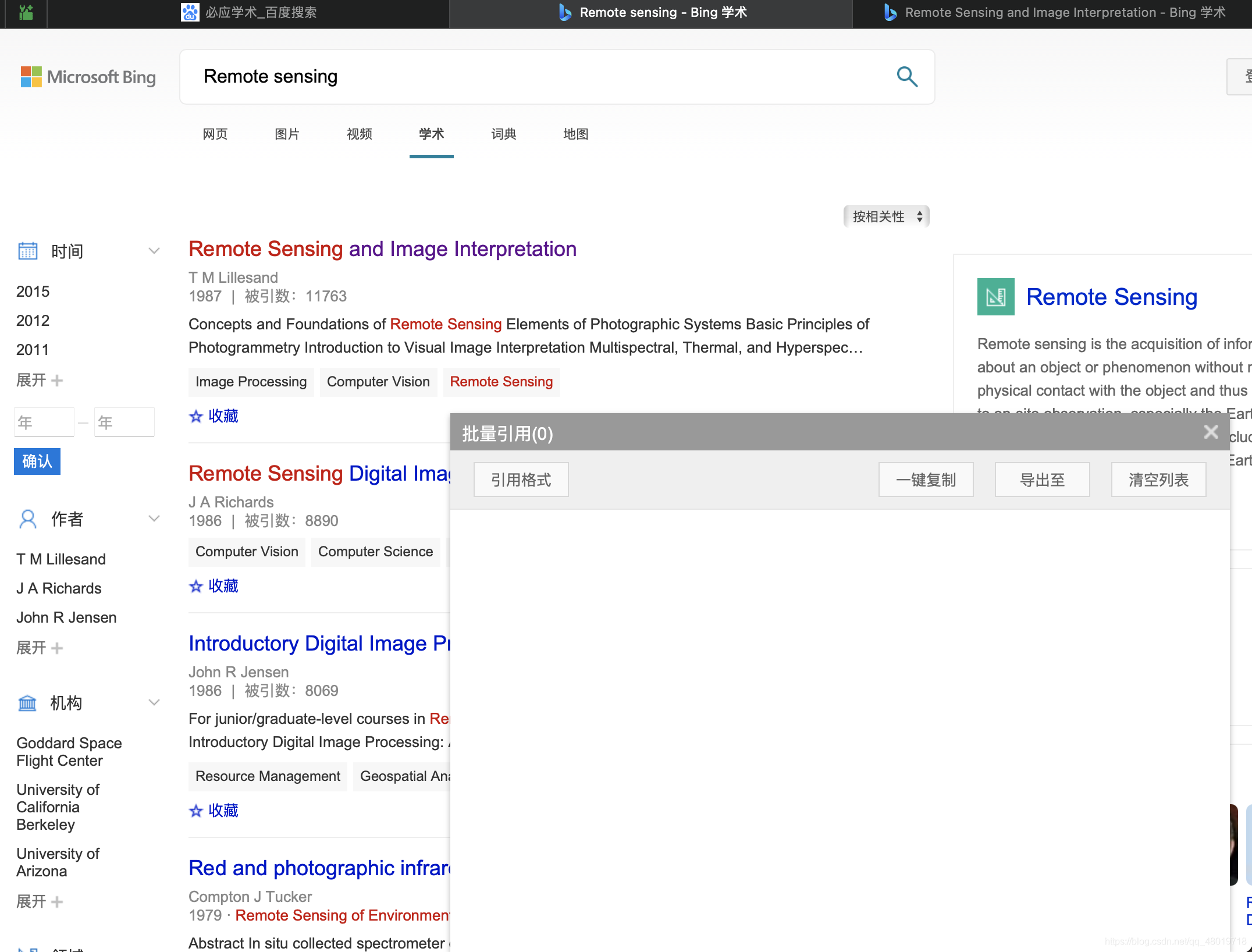Click the search magnifier icon
The image size is (1252, 952).
click(907, 77)
